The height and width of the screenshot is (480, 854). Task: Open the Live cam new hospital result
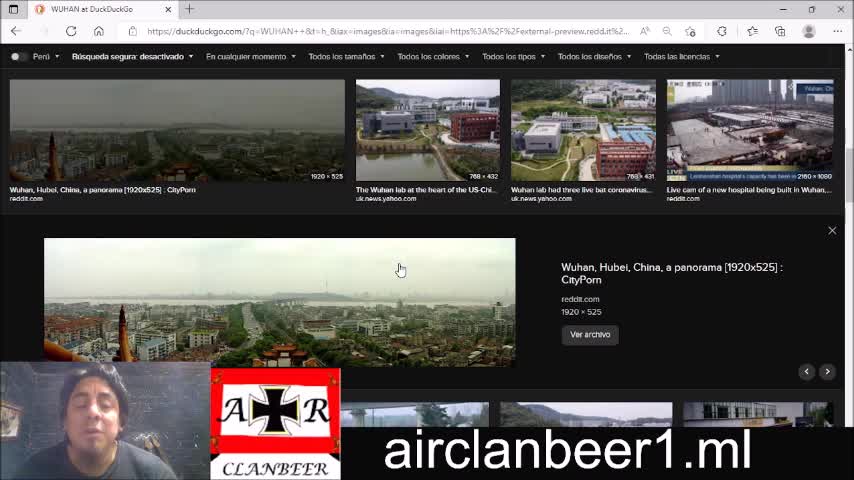click(749, 190)
